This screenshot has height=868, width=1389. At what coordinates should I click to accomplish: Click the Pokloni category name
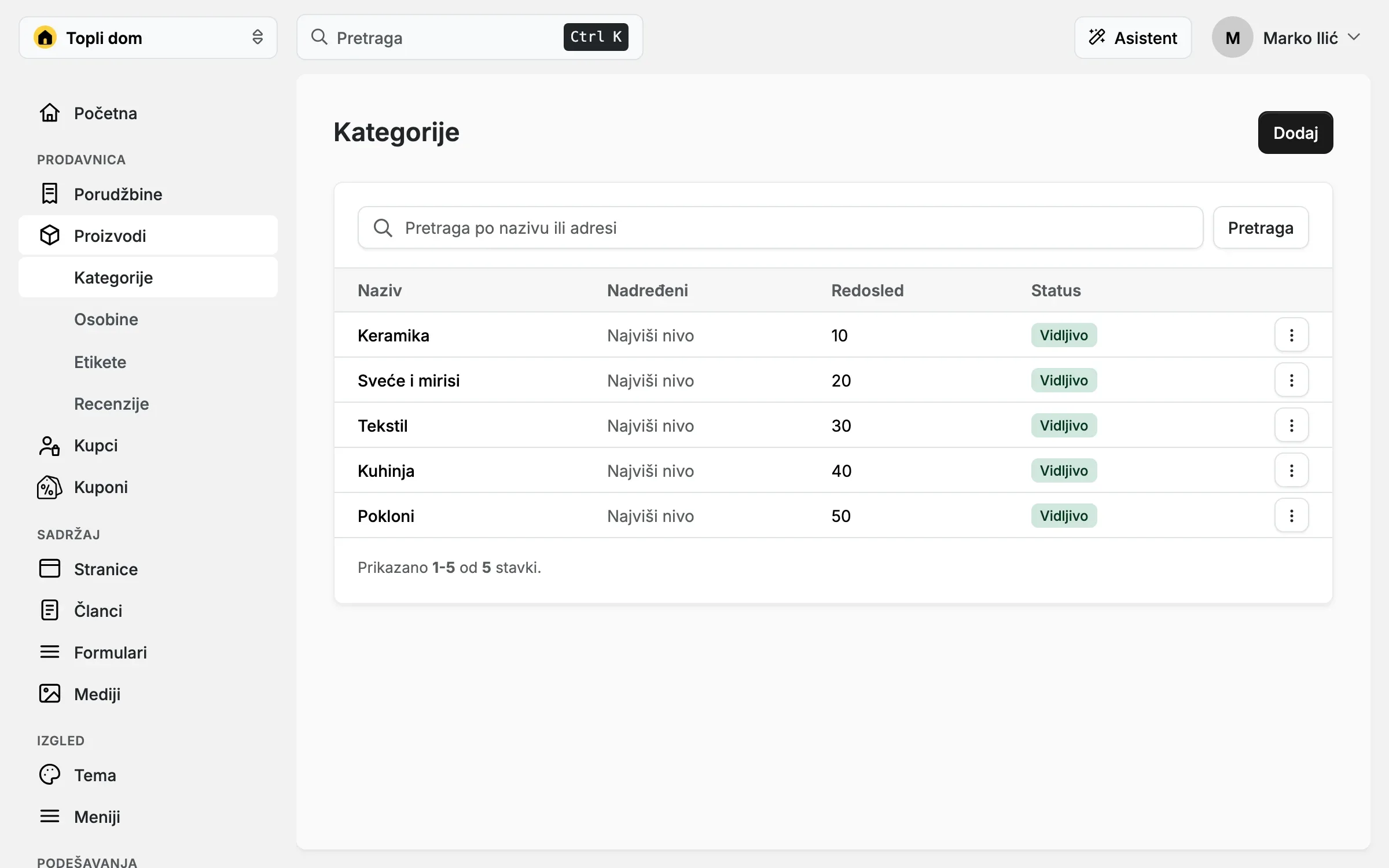[x=386, y=516]
